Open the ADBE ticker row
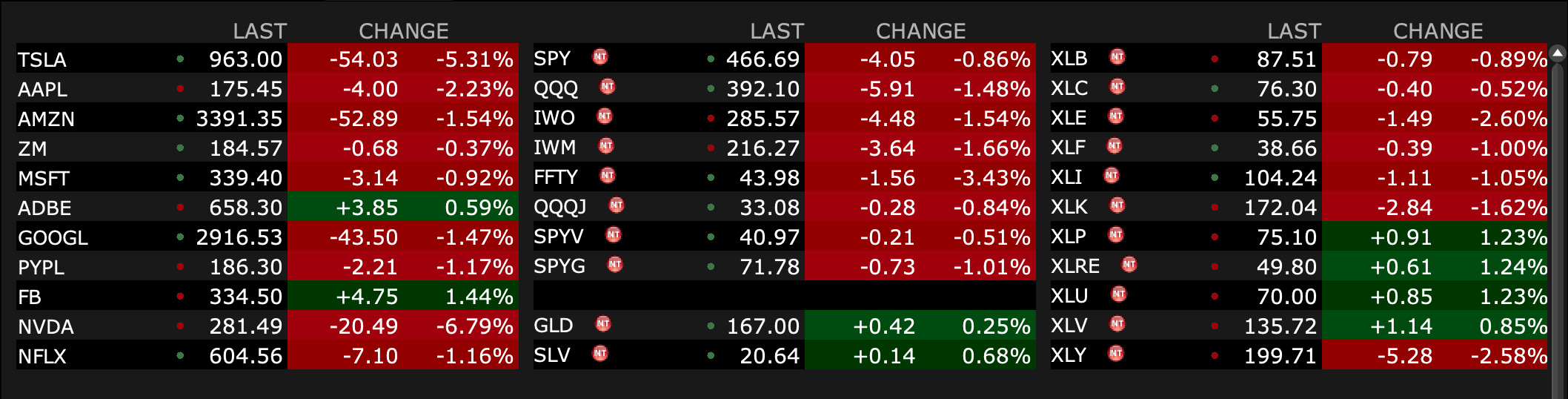 click(44, 208)
